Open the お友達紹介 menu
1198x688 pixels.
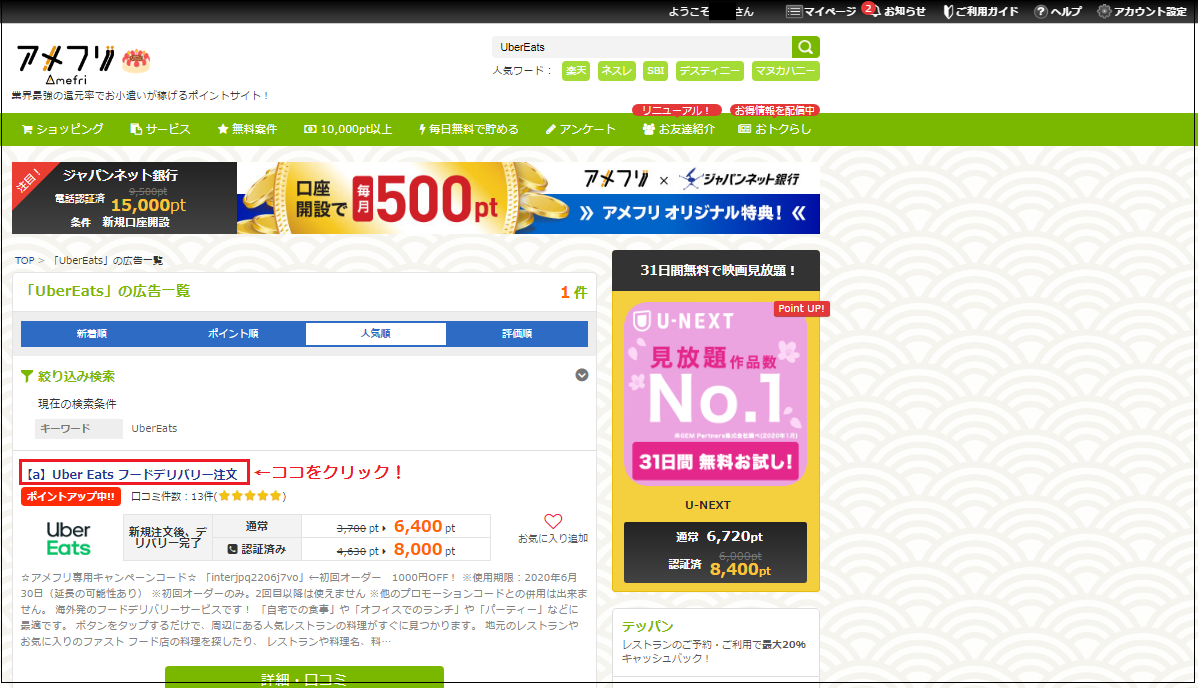(678, 129)
